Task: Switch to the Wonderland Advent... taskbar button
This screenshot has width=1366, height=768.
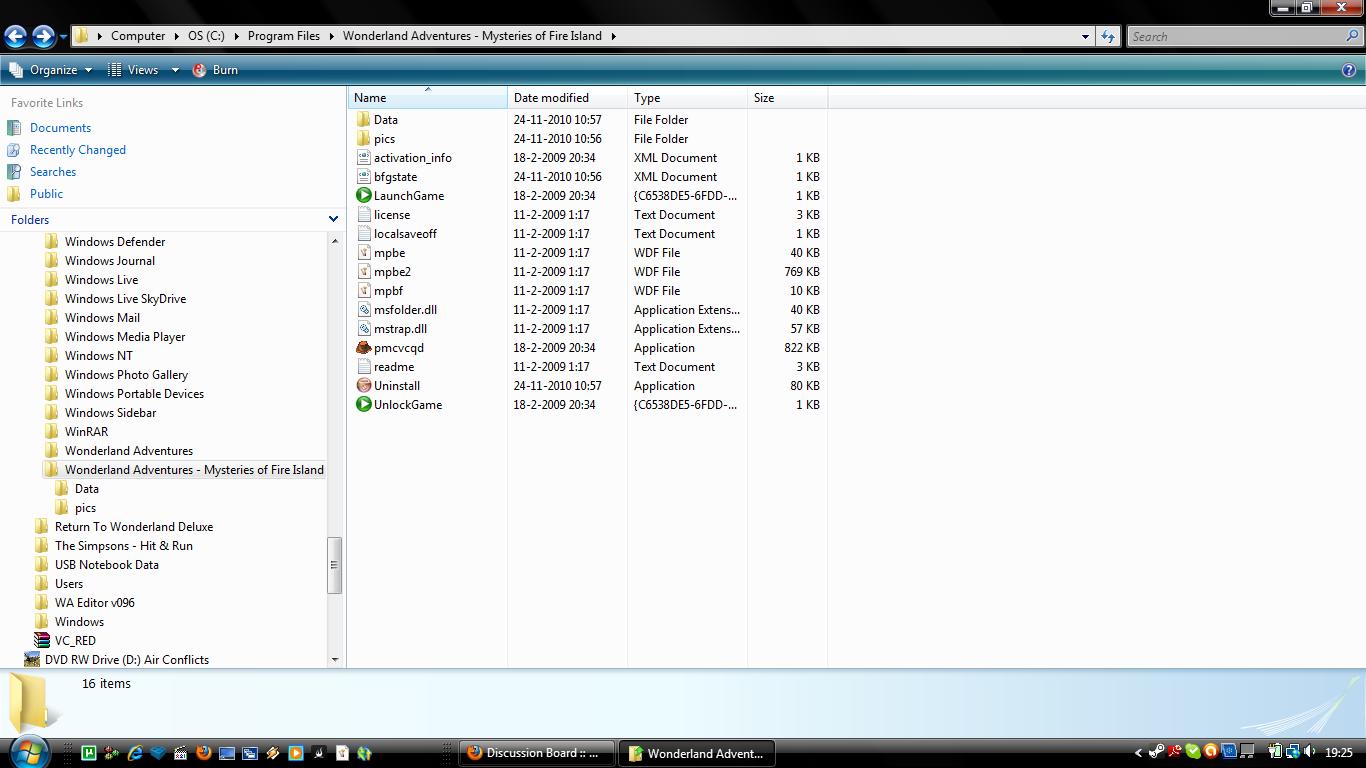Action: click(x=696, y=754)
